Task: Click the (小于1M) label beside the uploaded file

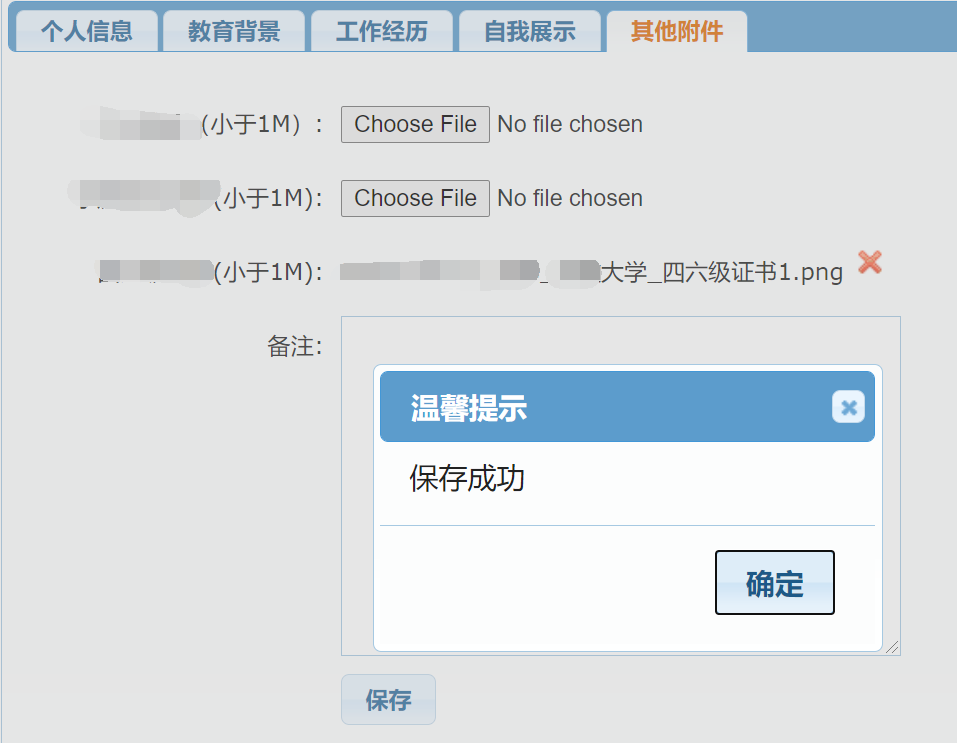Action: [268, 272]
